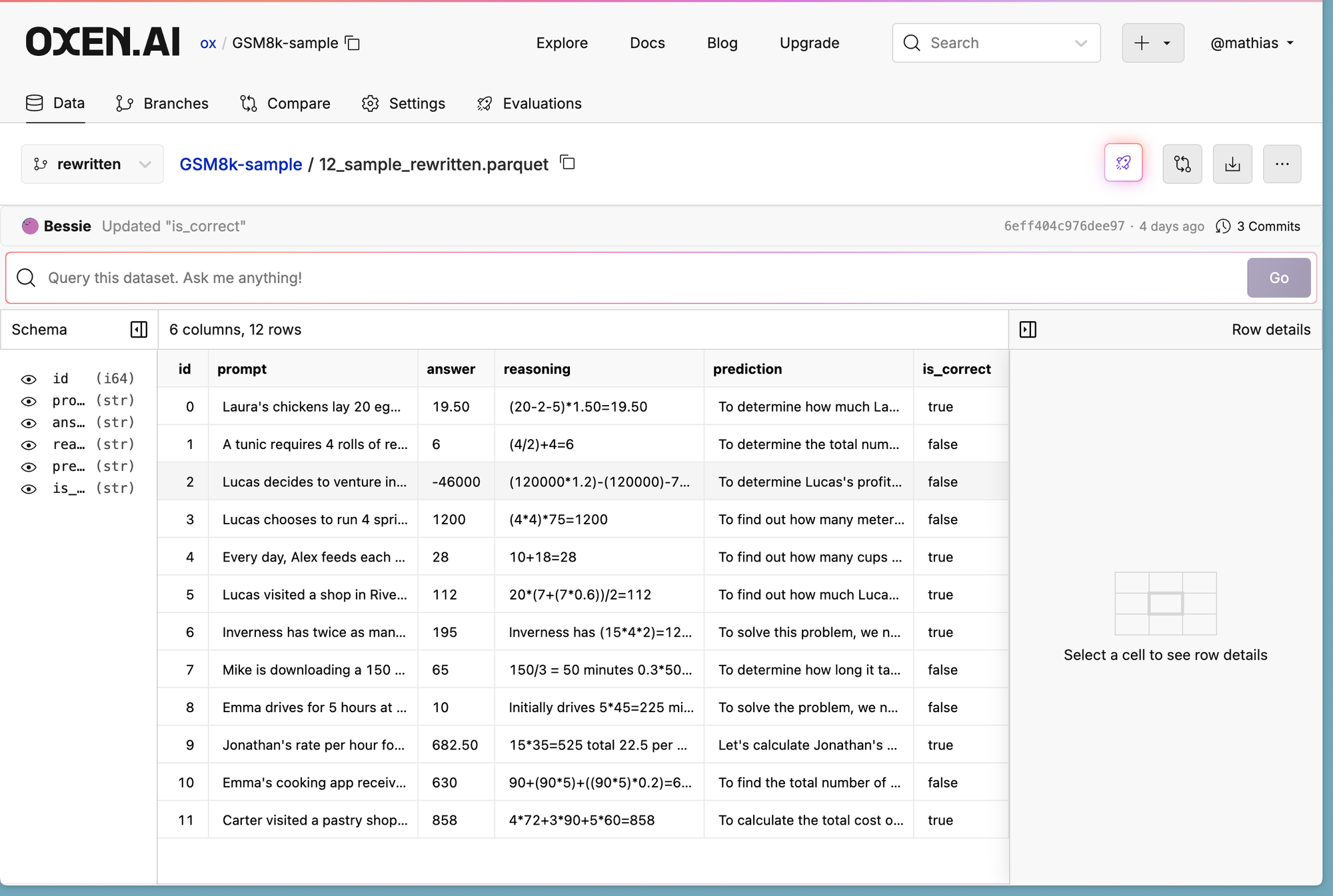
Task: Switch to the Branches tab
Action: coord(162,103)
